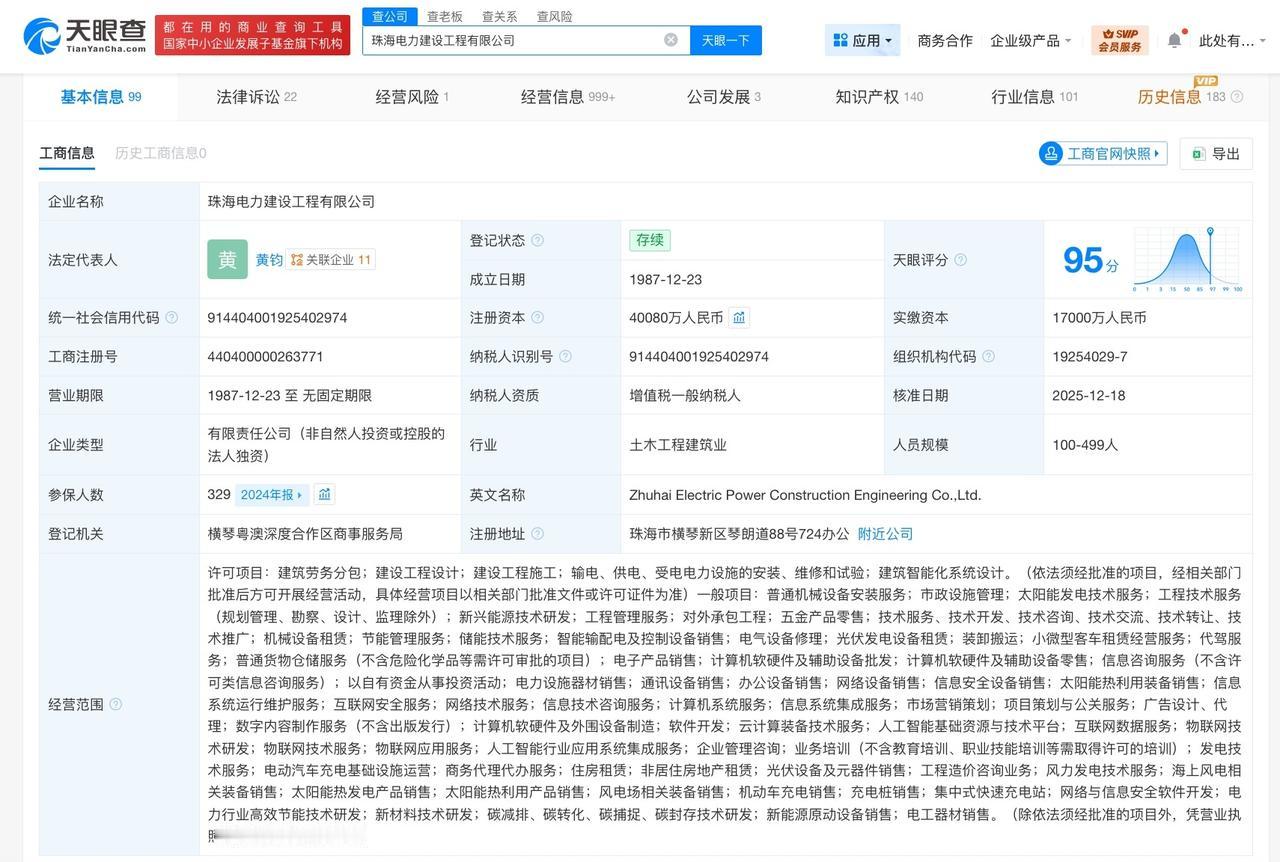
Task: Select the 查老板 search mode tab
Action: [444, 16]
